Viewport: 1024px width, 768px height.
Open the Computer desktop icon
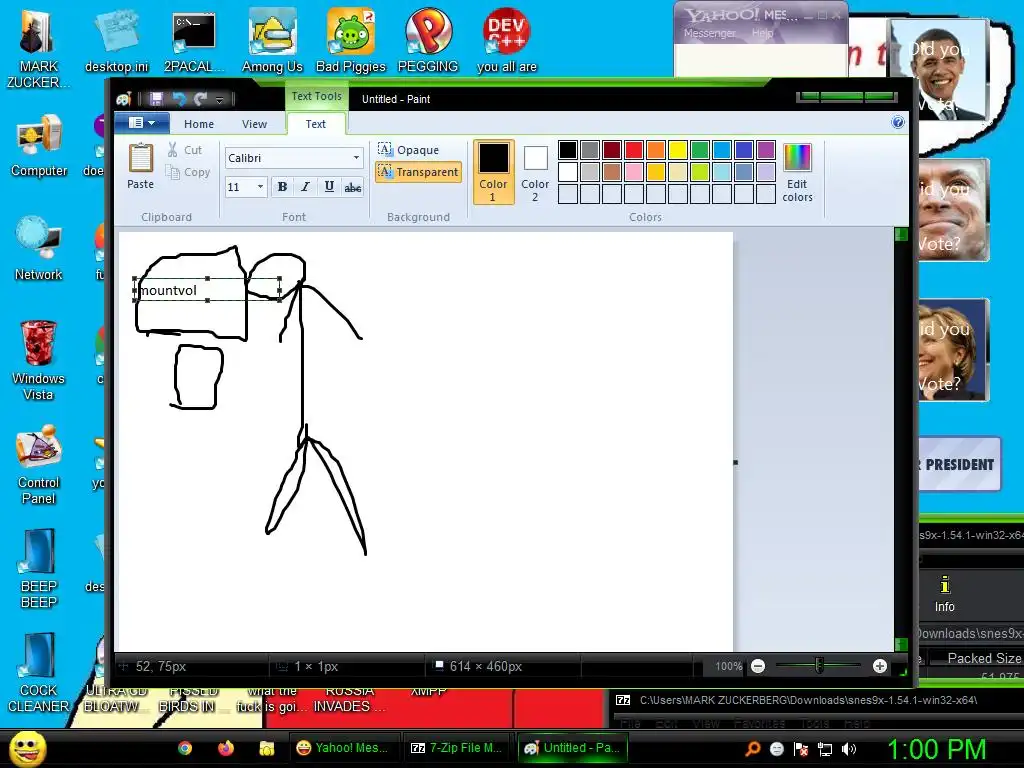point(39,146)
